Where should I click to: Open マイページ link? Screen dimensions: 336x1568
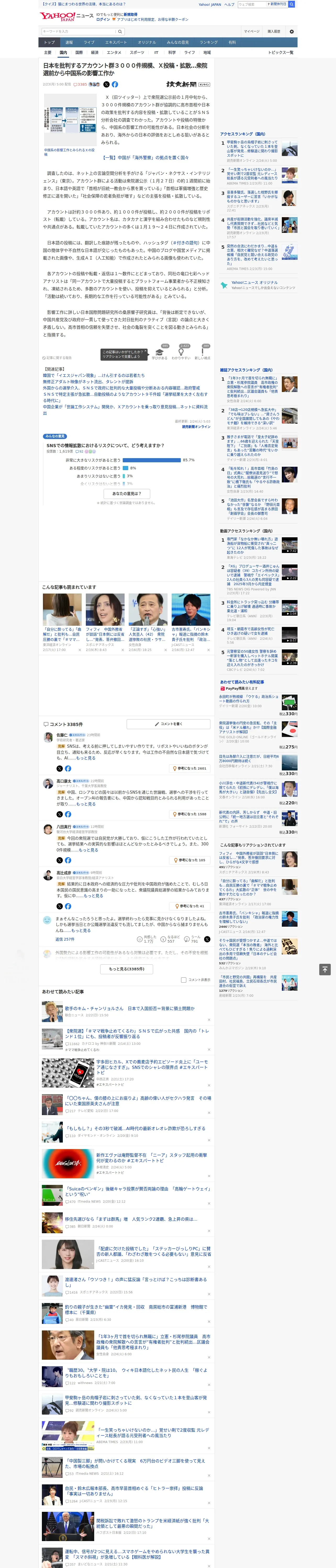coord(251,32)
